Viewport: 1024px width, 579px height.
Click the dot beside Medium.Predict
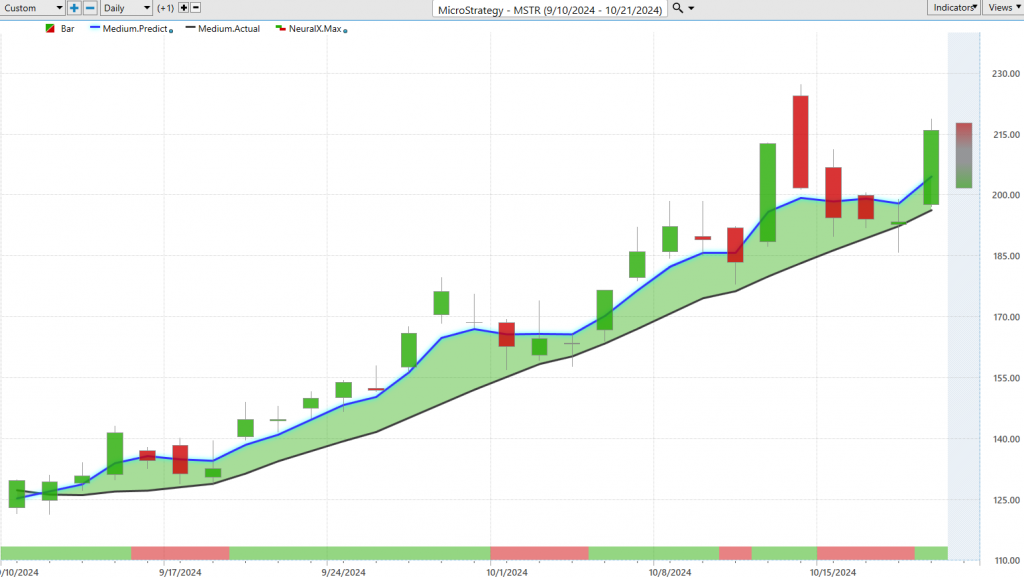[171, 31]
